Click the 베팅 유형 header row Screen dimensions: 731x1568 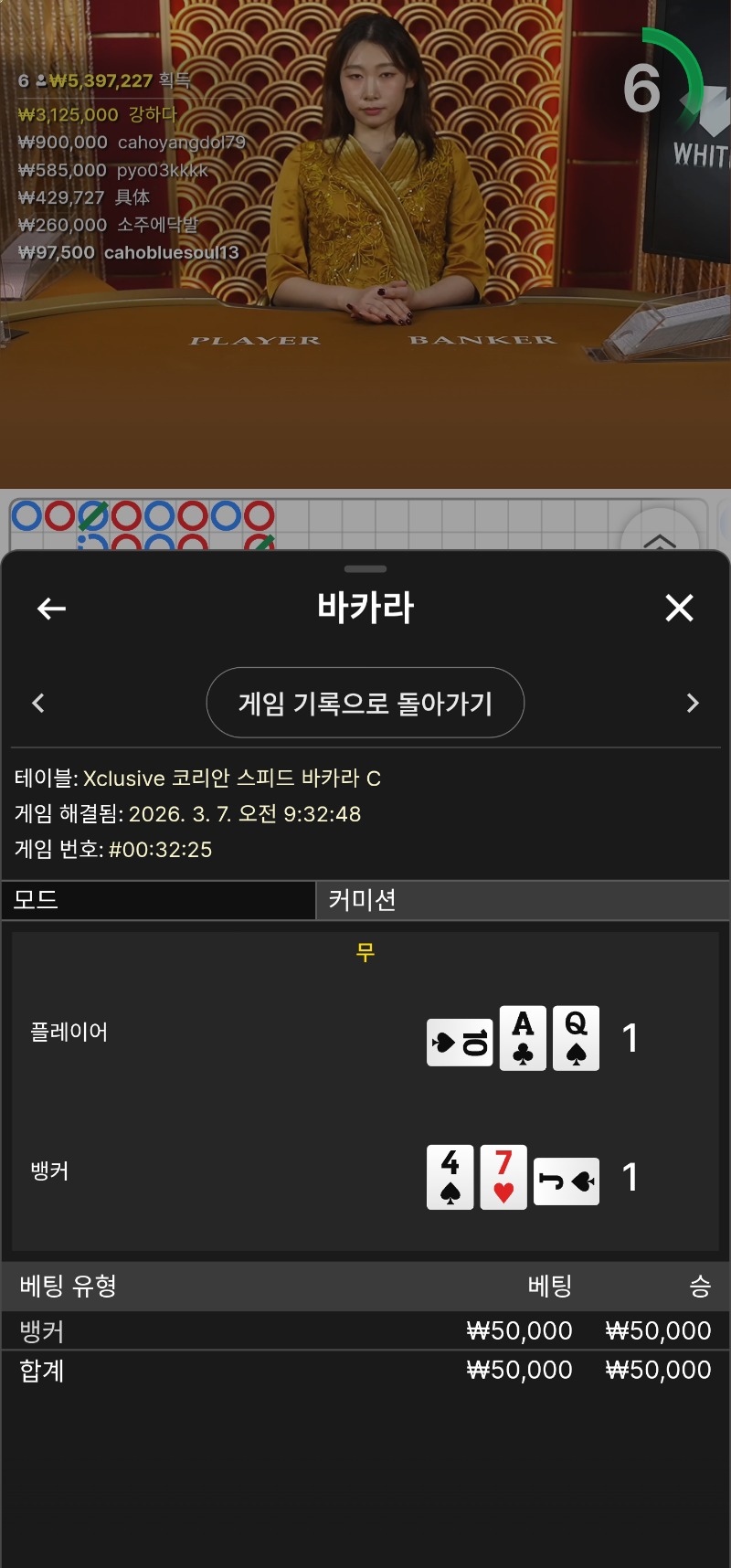pos(365,1287)
